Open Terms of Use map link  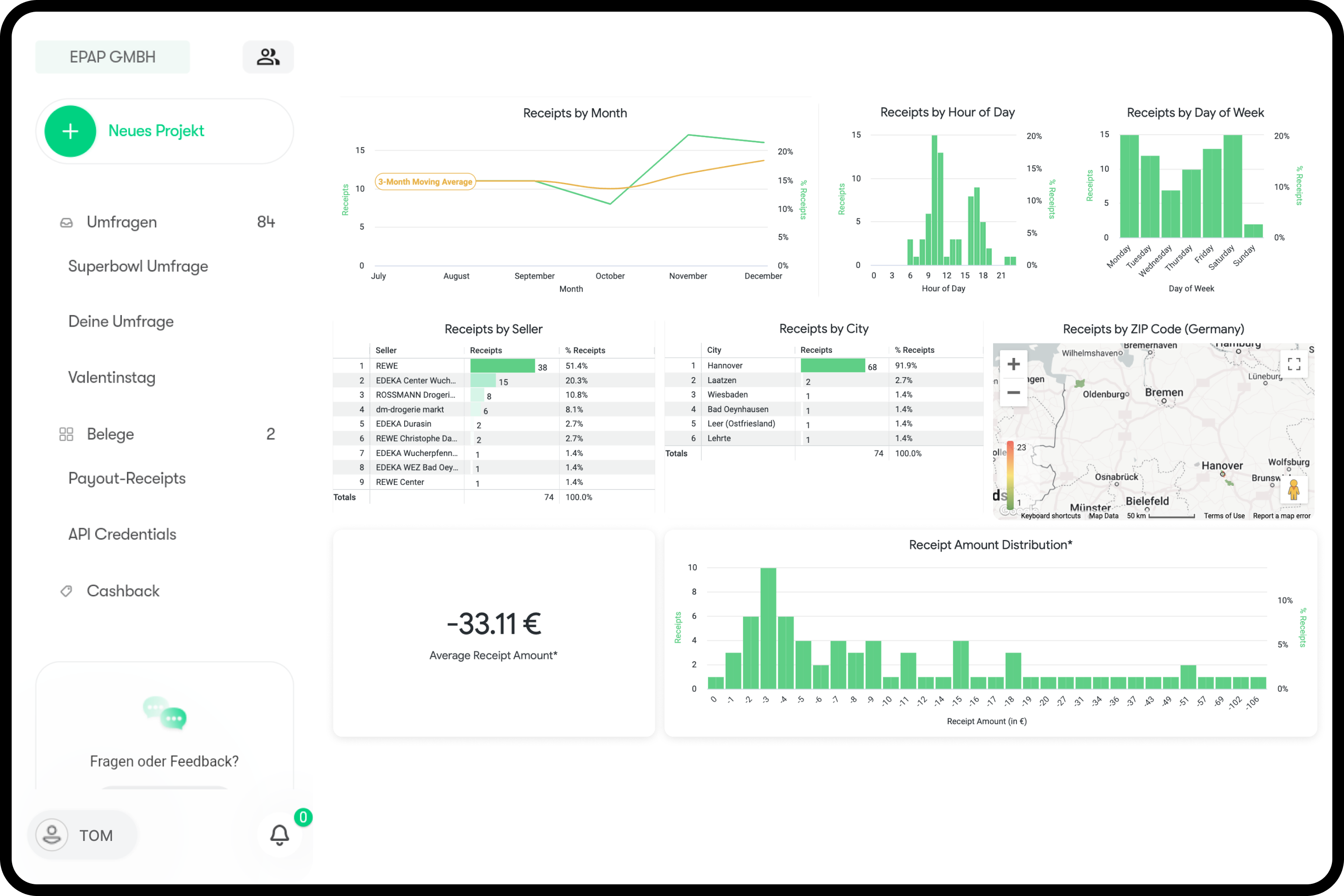1224,516
